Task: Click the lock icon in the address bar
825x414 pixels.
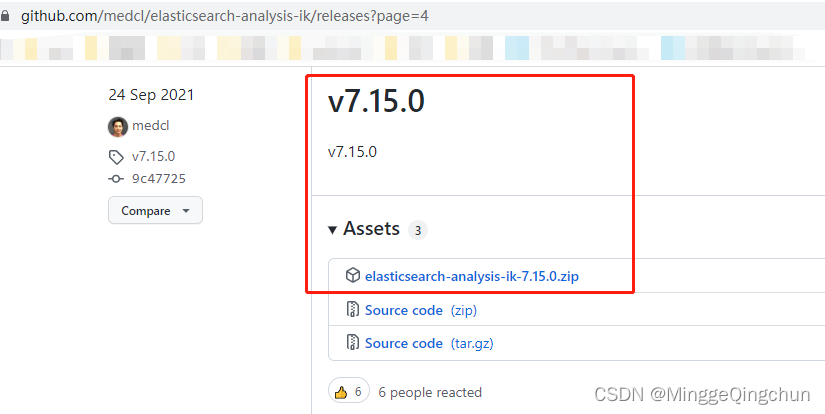Action: 5,16
